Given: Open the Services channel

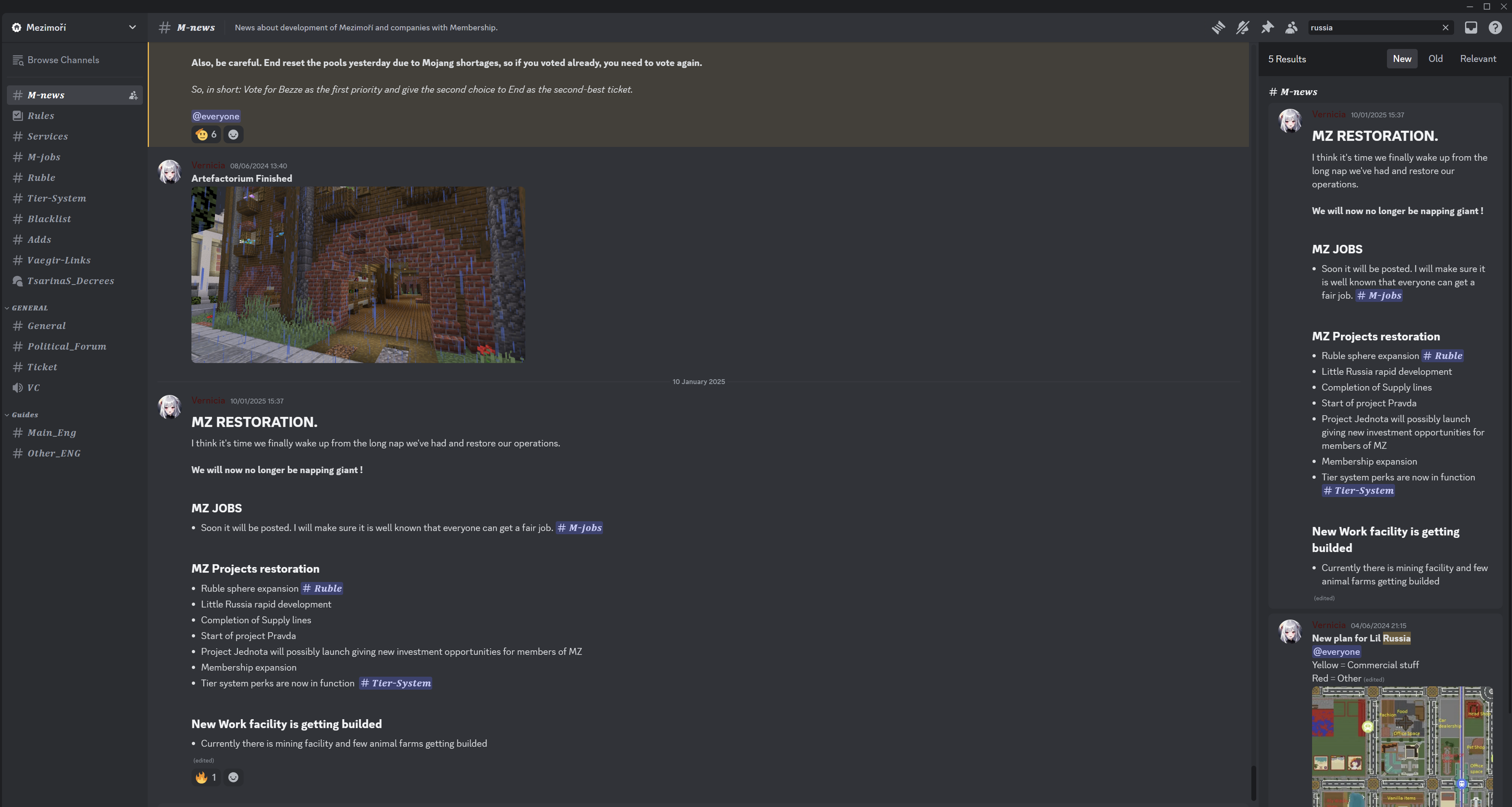Looking at the screenshot, I should tap(74, 136).
